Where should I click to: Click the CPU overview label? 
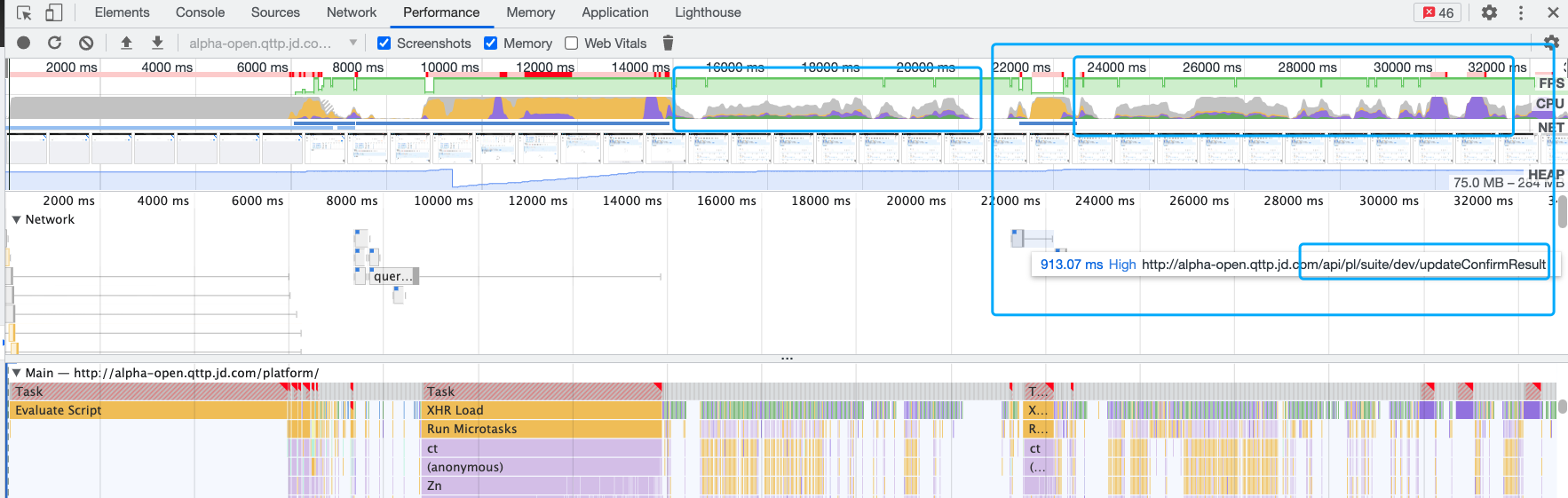(x=1550, y=104)
